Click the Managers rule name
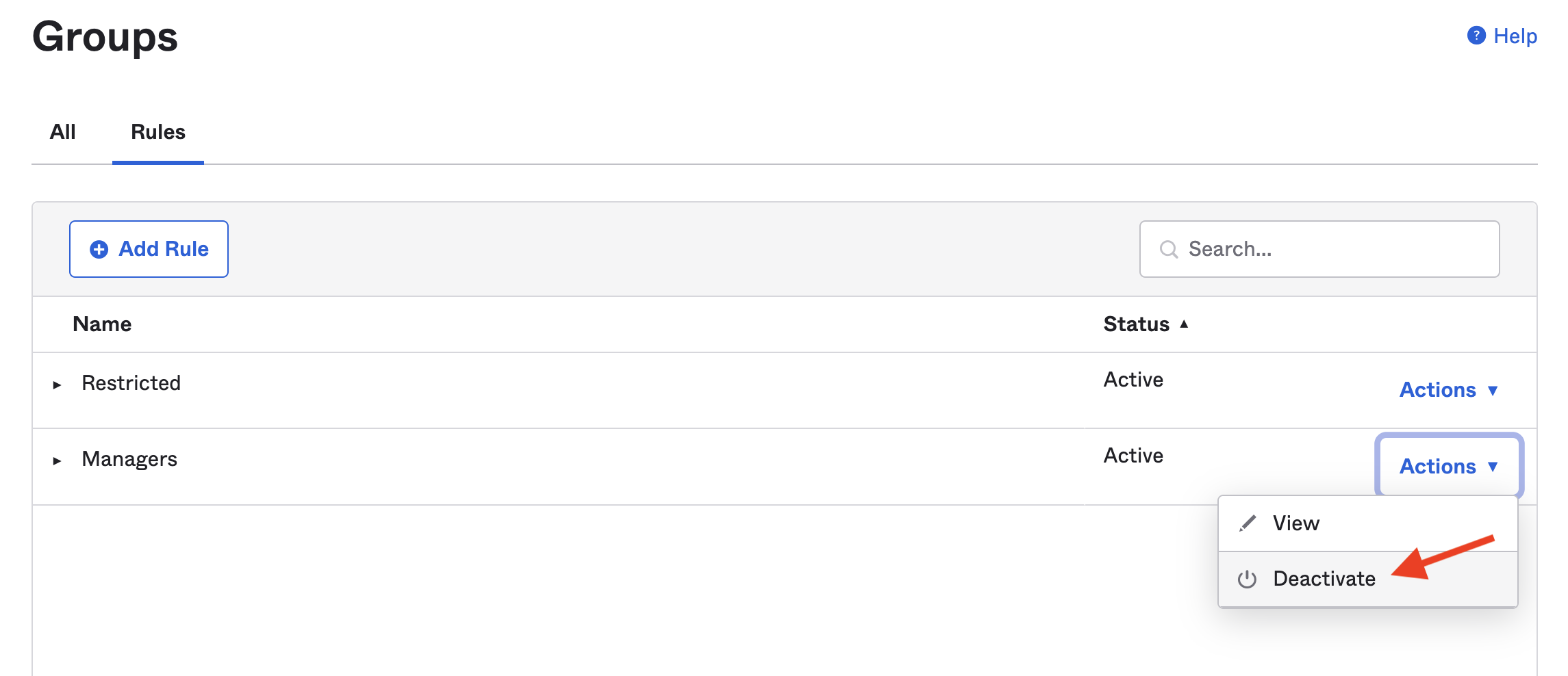Image resolution: width=1568 pixels, height=676 pixels. point(129,459)
